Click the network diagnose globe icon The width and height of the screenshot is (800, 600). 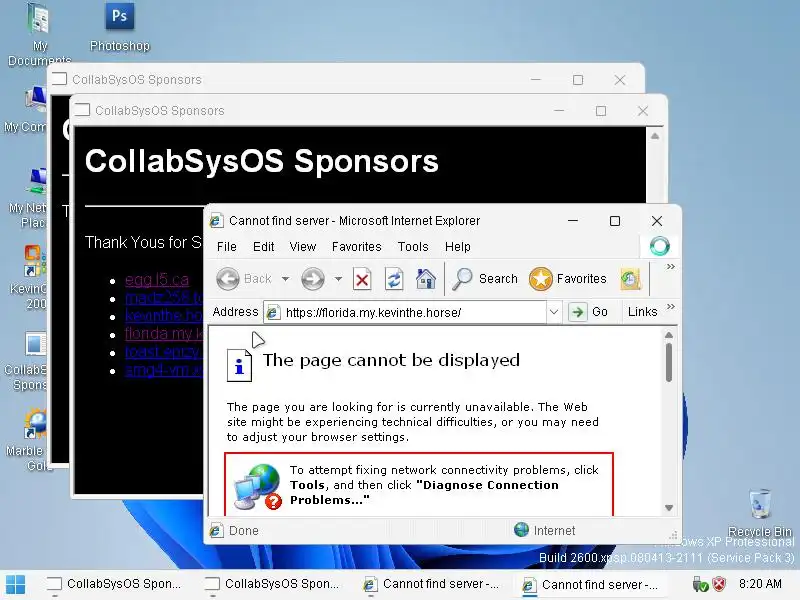258,487
